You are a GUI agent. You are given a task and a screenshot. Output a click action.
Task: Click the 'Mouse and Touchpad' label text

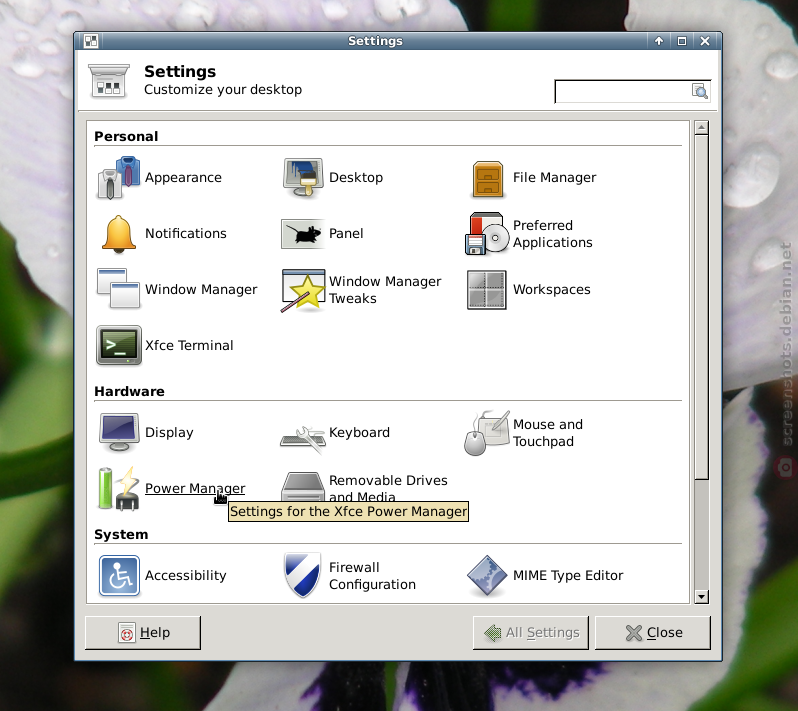tap(548, 433)
